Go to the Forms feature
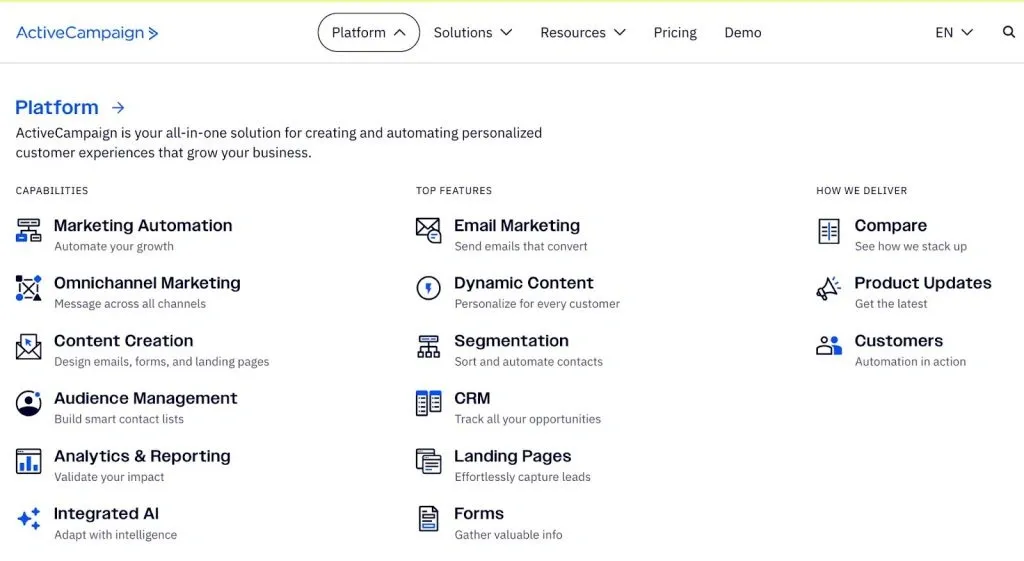The width and height of the screenshot is (1024, 561). coord(479,513)
